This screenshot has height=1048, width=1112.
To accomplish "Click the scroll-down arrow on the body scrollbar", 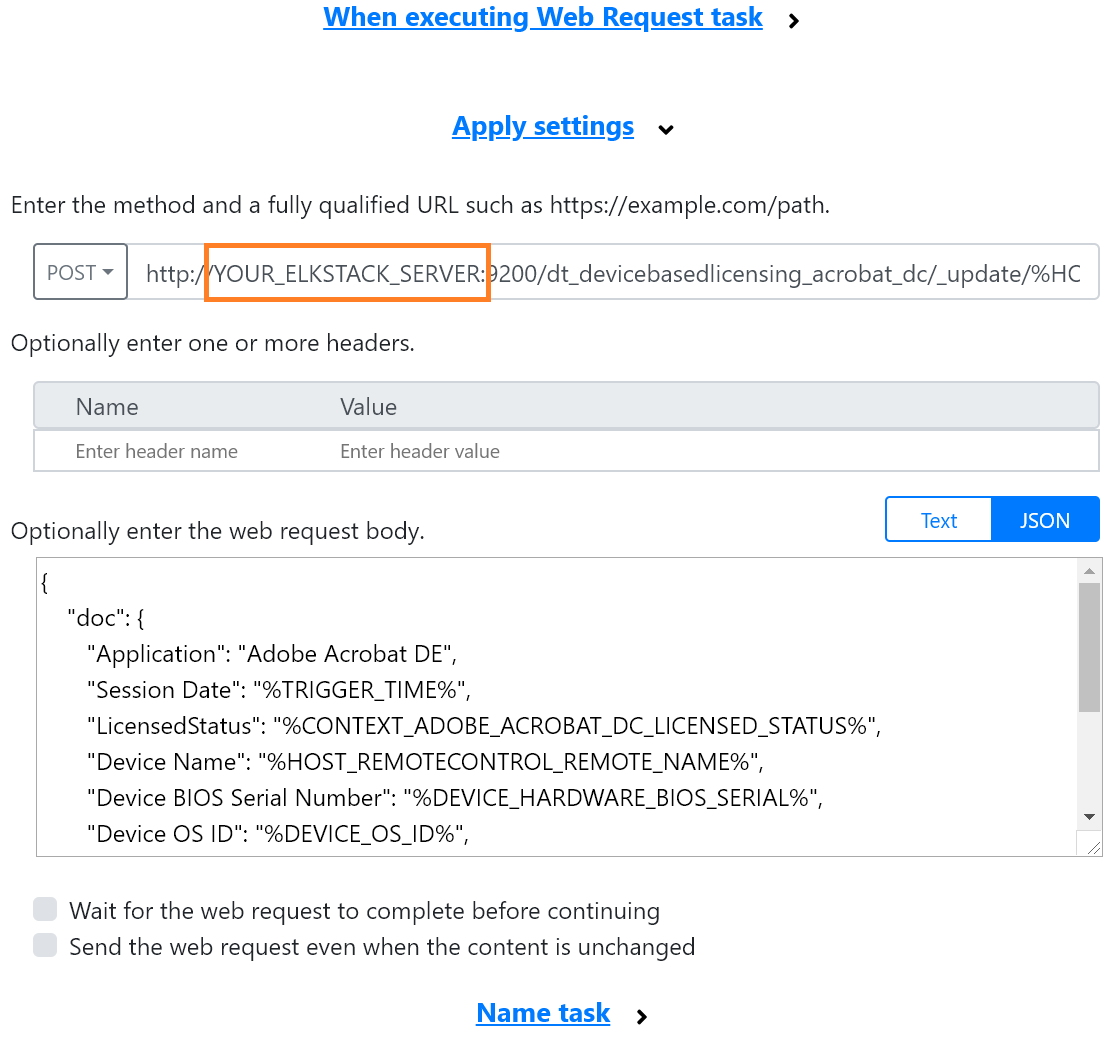I will click(1090, 816).
